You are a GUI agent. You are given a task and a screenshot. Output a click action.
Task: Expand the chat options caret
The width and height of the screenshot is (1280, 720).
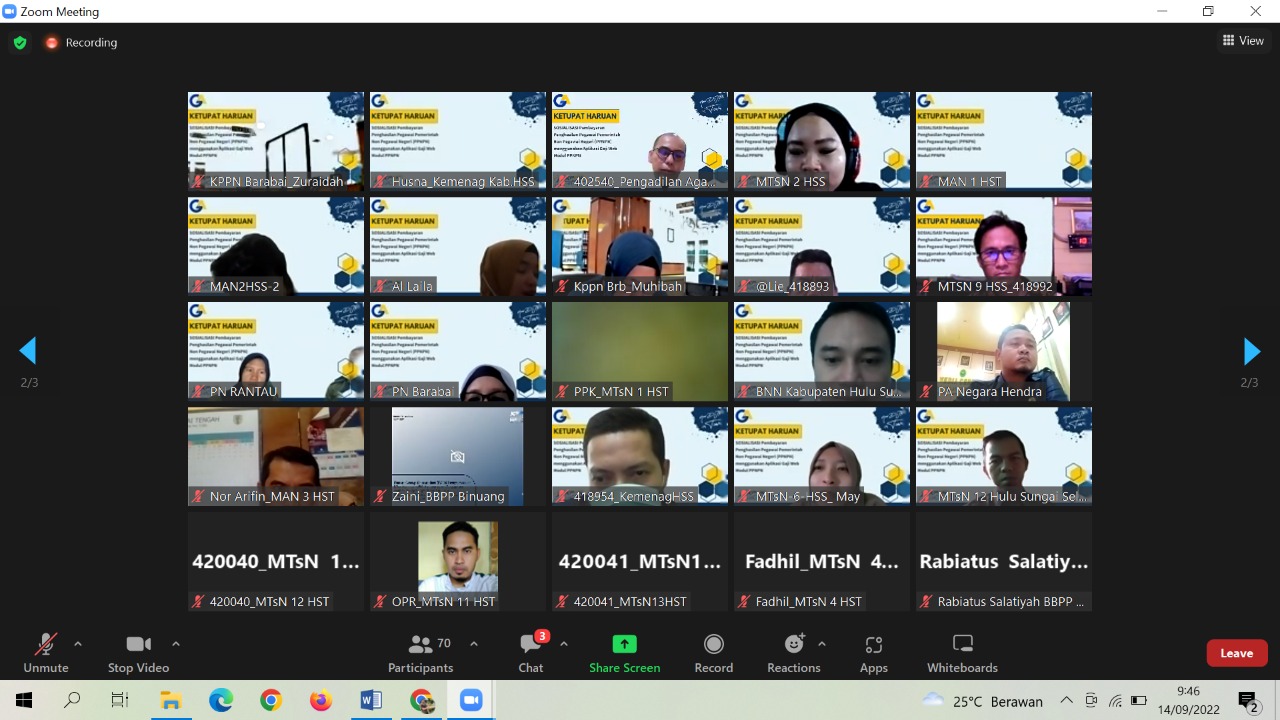(564, 644)
